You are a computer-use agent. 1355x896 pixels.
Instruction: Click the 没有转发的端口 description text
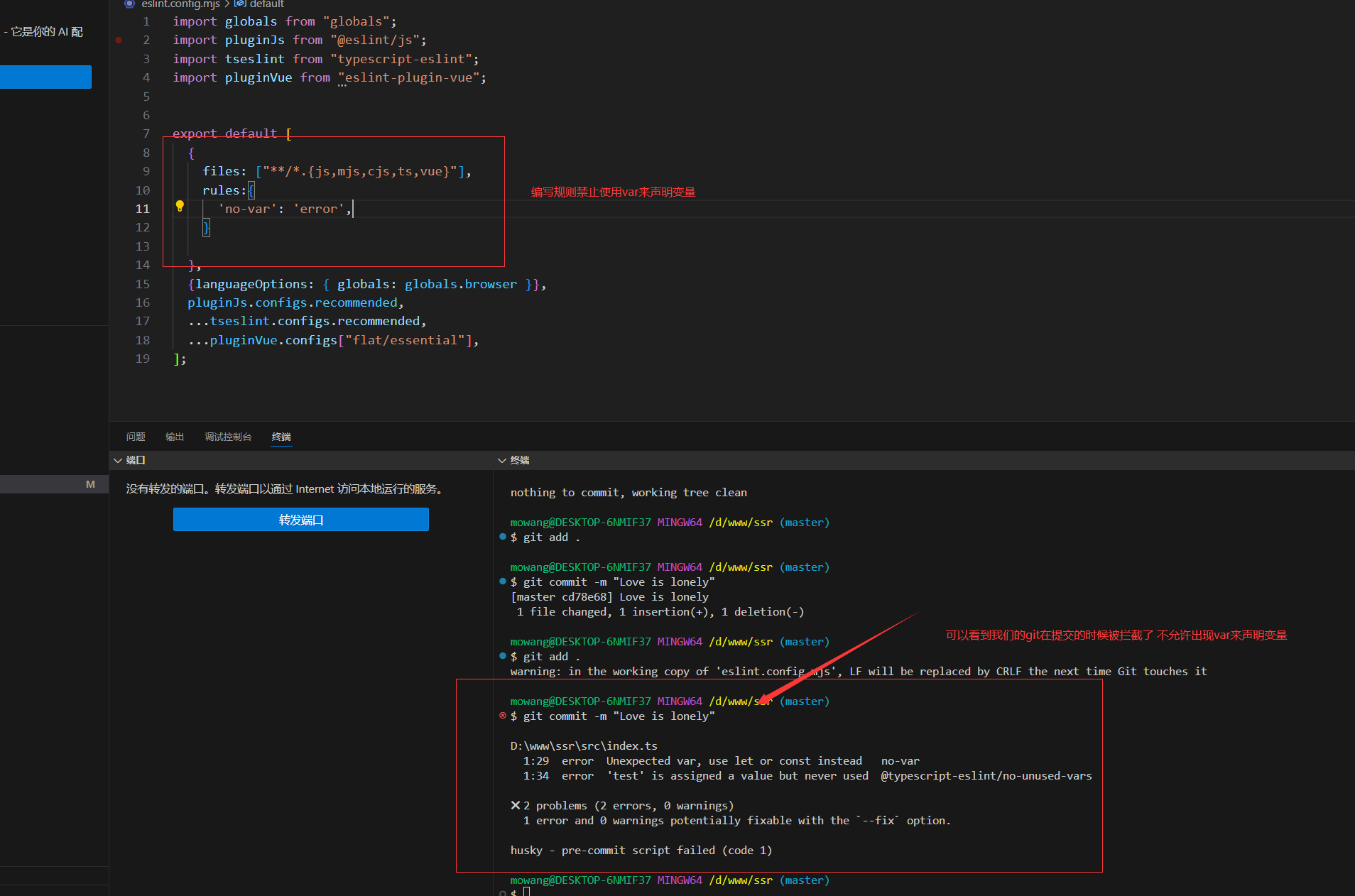click(x=285, y=488)
